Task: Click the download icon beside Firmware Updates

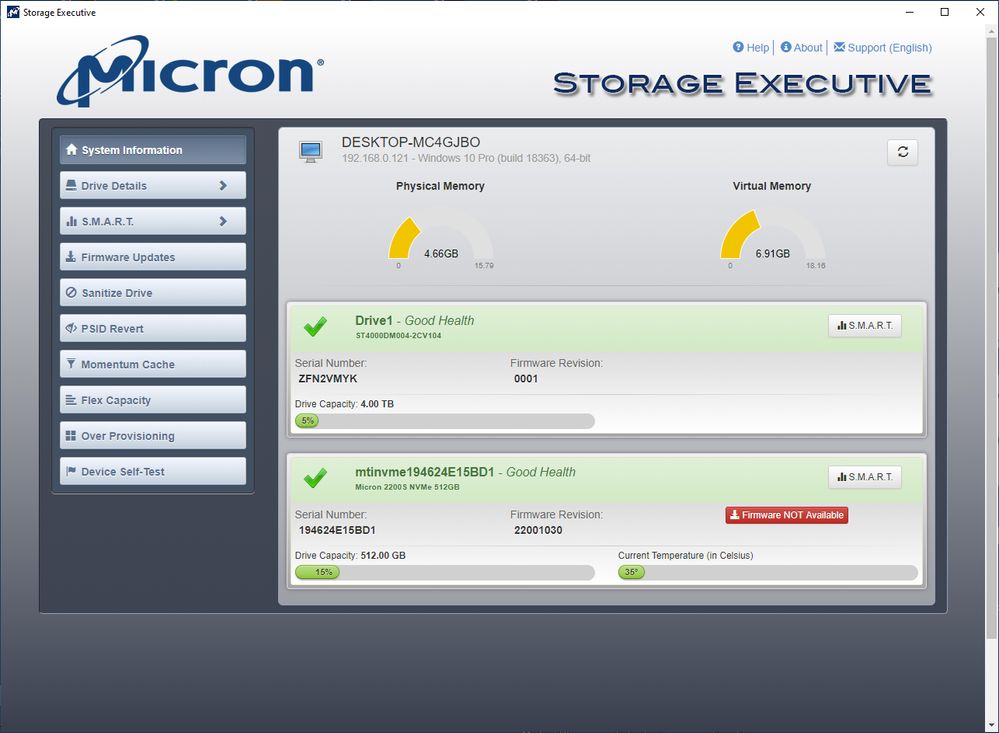Action: coord(71,256)
